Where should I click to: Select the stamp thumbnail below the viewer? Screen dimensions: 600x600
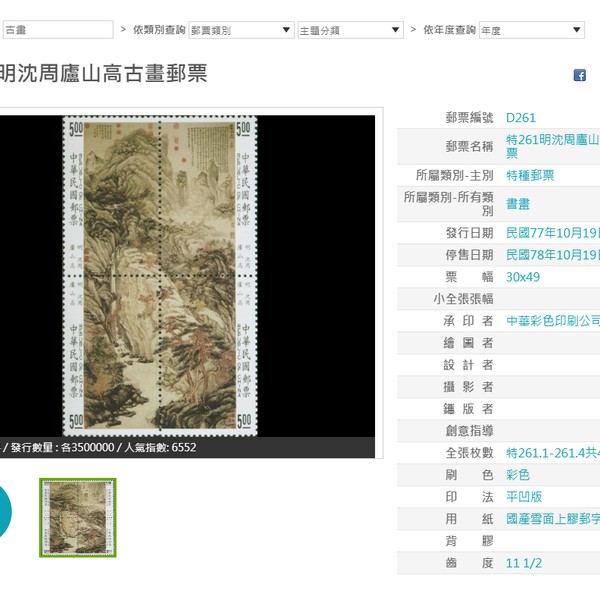[78, 517]
